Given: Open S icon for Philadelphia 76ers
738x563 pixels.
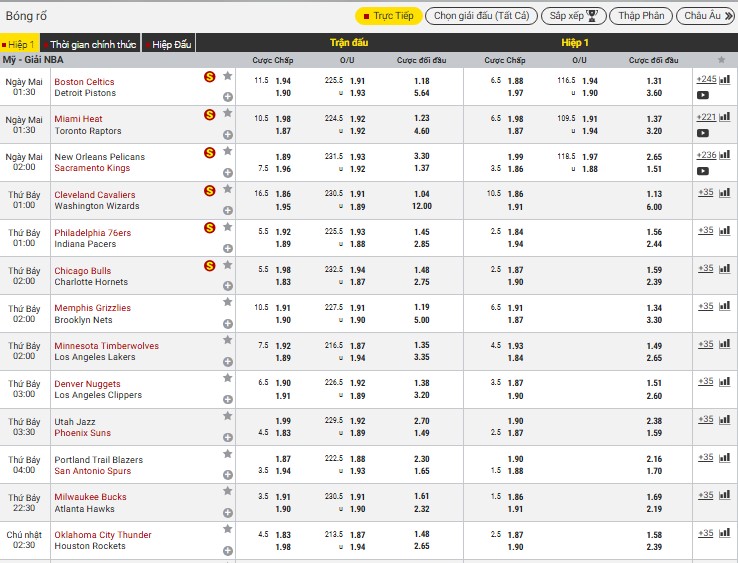Looking at the screenshot, I should click(x=209, y=228).
